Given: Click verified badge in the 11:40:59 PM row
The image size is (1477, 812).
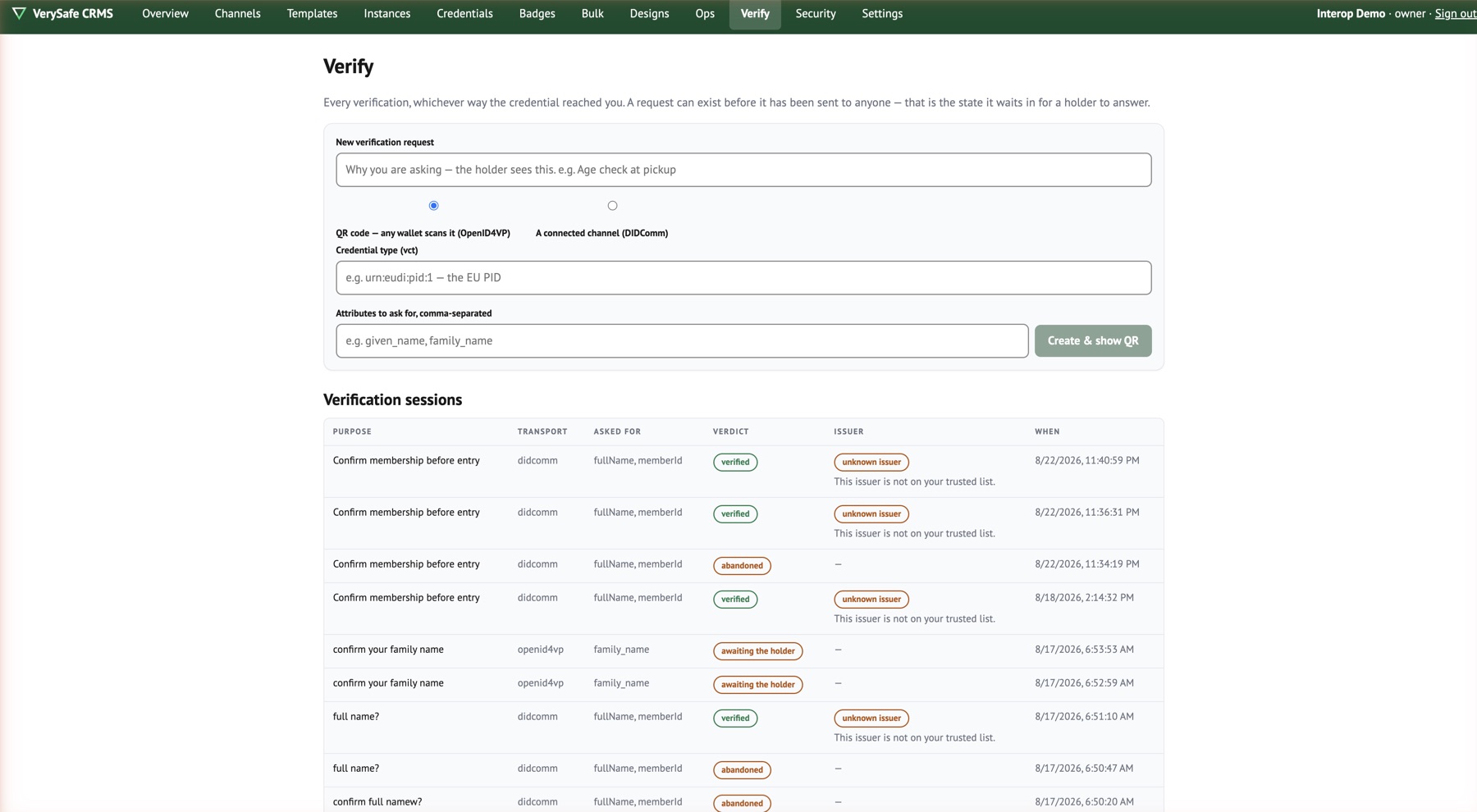Looking at the screenshot, I should 735,462.
